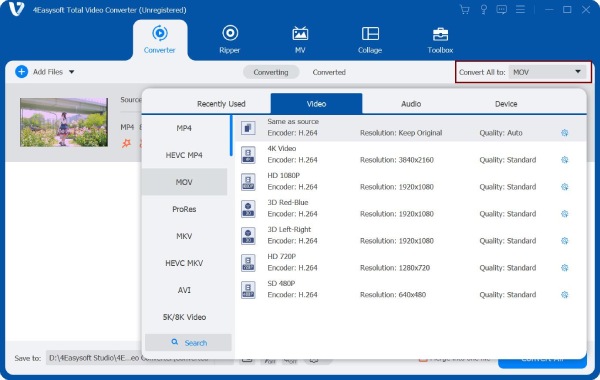Click the 4Easysoft logo icon
The width and height of the screenshot is (600, 380).
(x=16, y=9)
